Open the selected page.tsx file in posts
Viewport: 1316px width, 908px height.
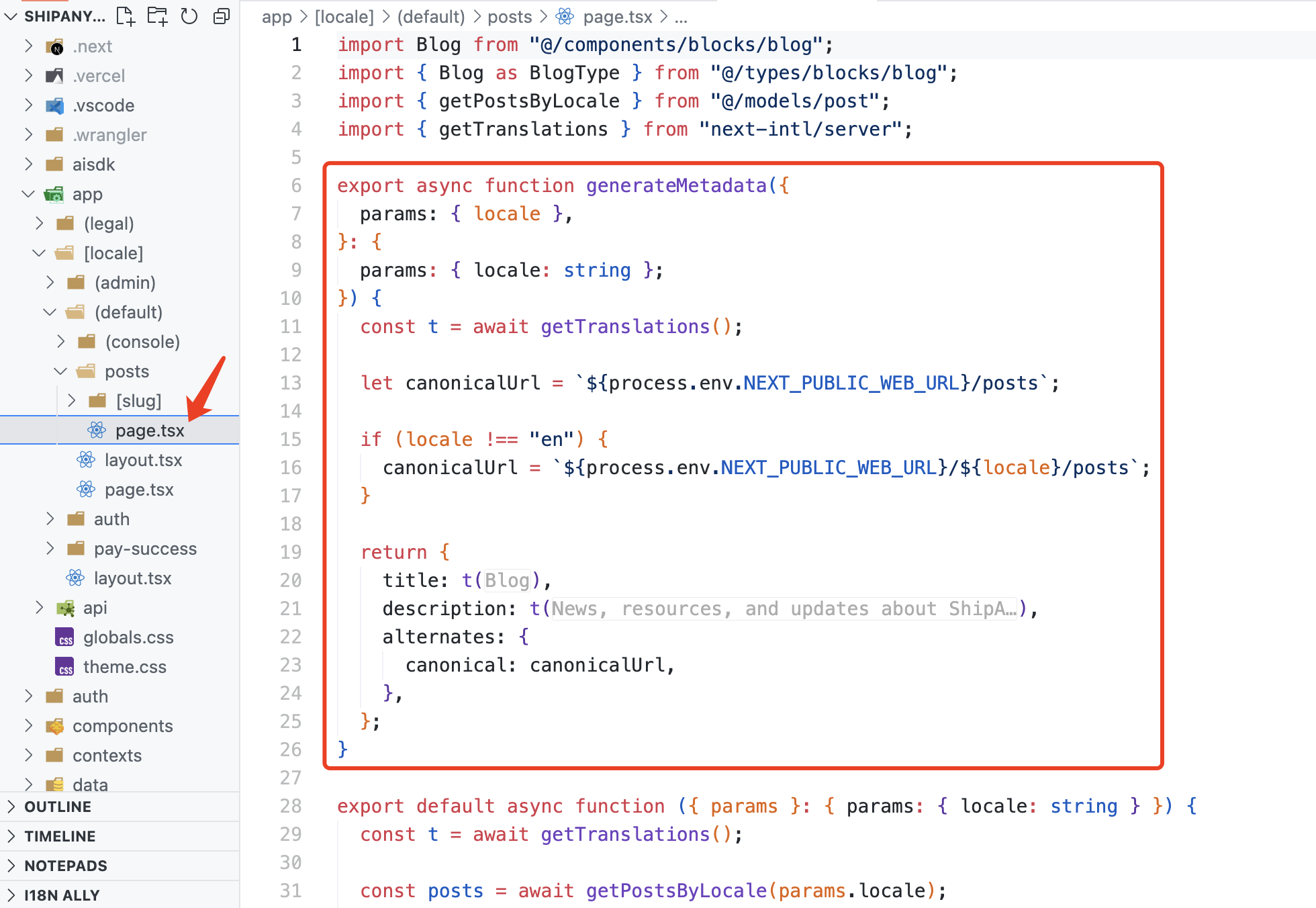tap(149, 430)
